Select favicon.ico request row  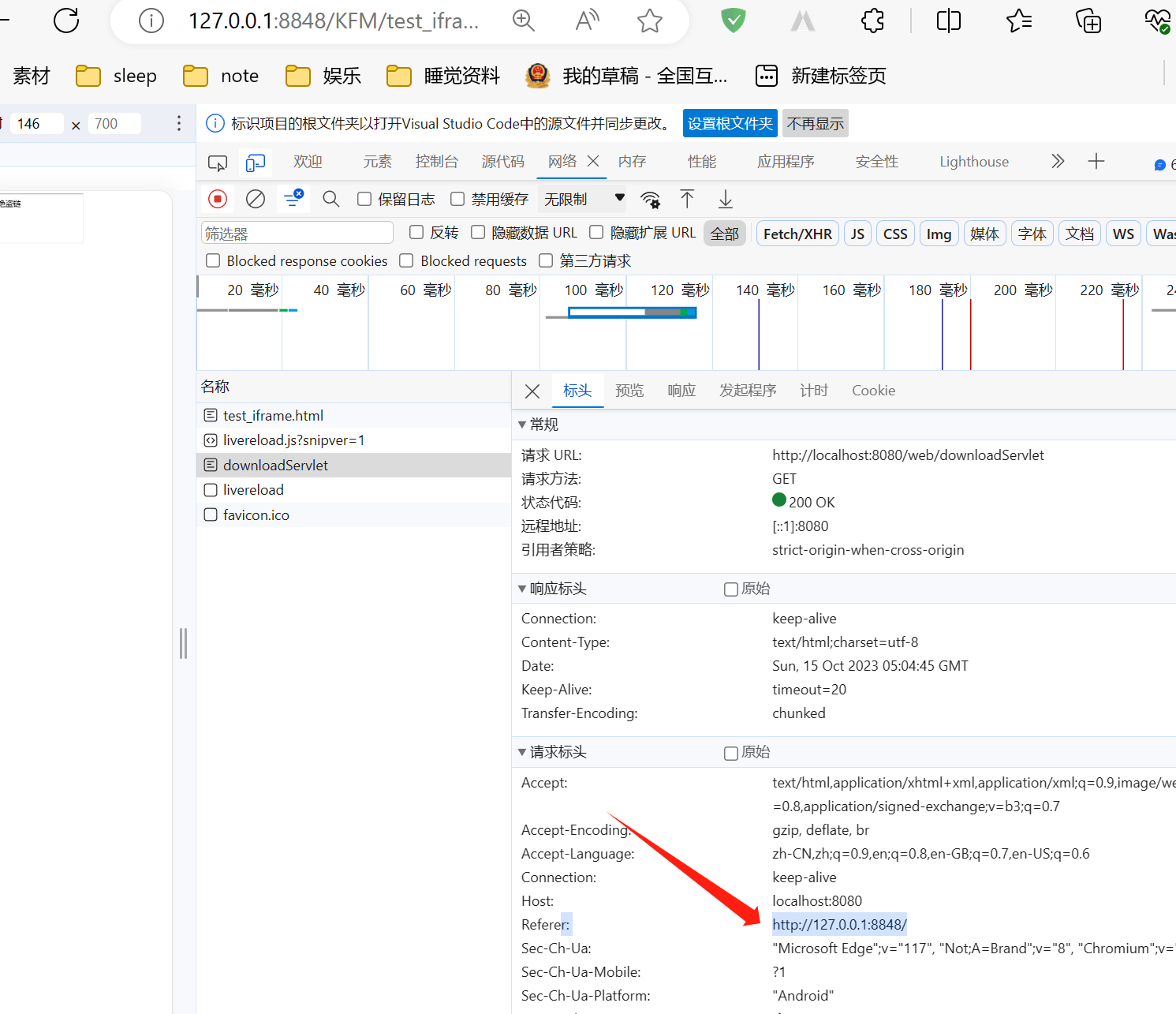[353, 514]
